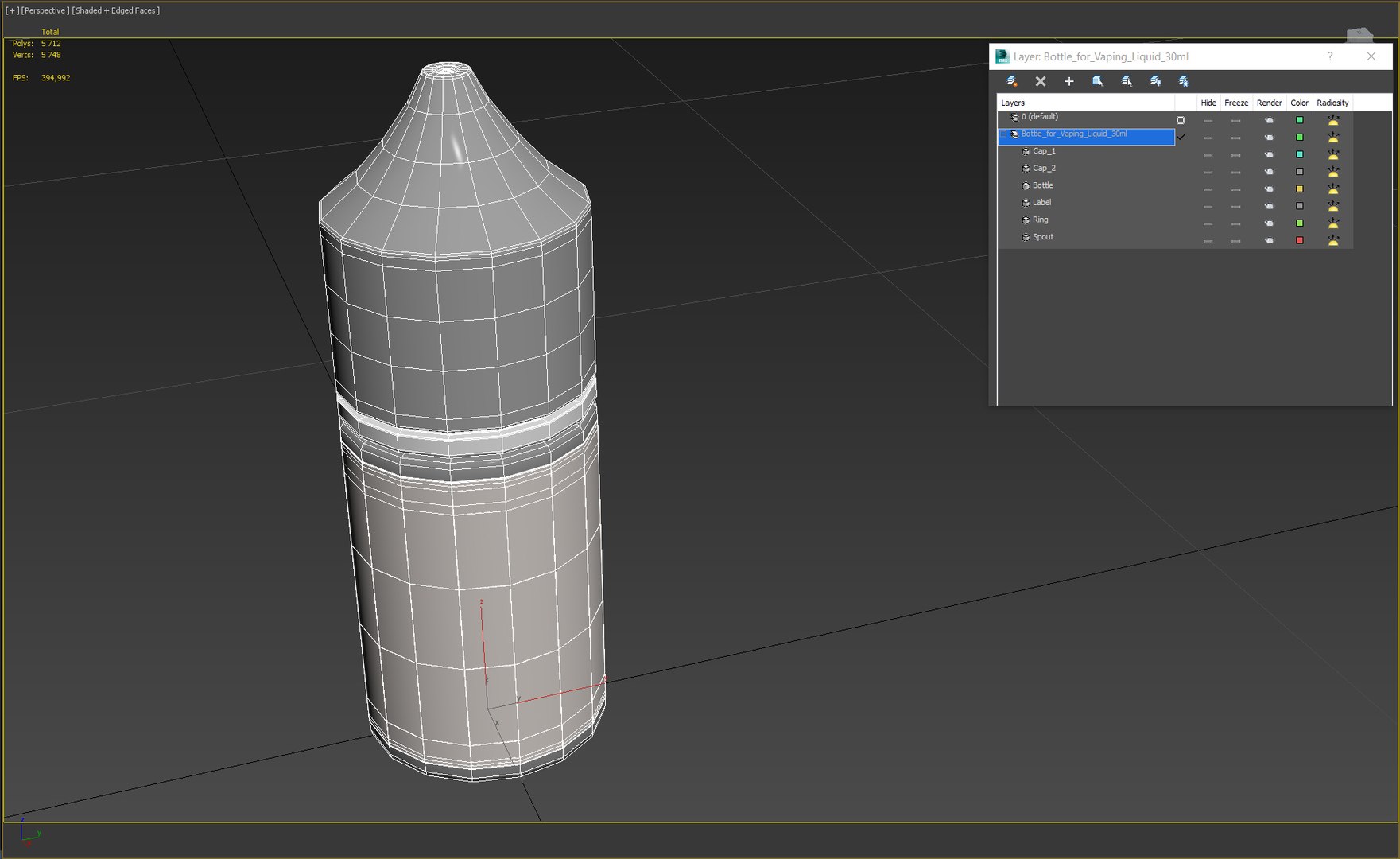This screenshot has height=859, width=1400.
Task: Close the Layer dialog window
Action: point(1371,56)
